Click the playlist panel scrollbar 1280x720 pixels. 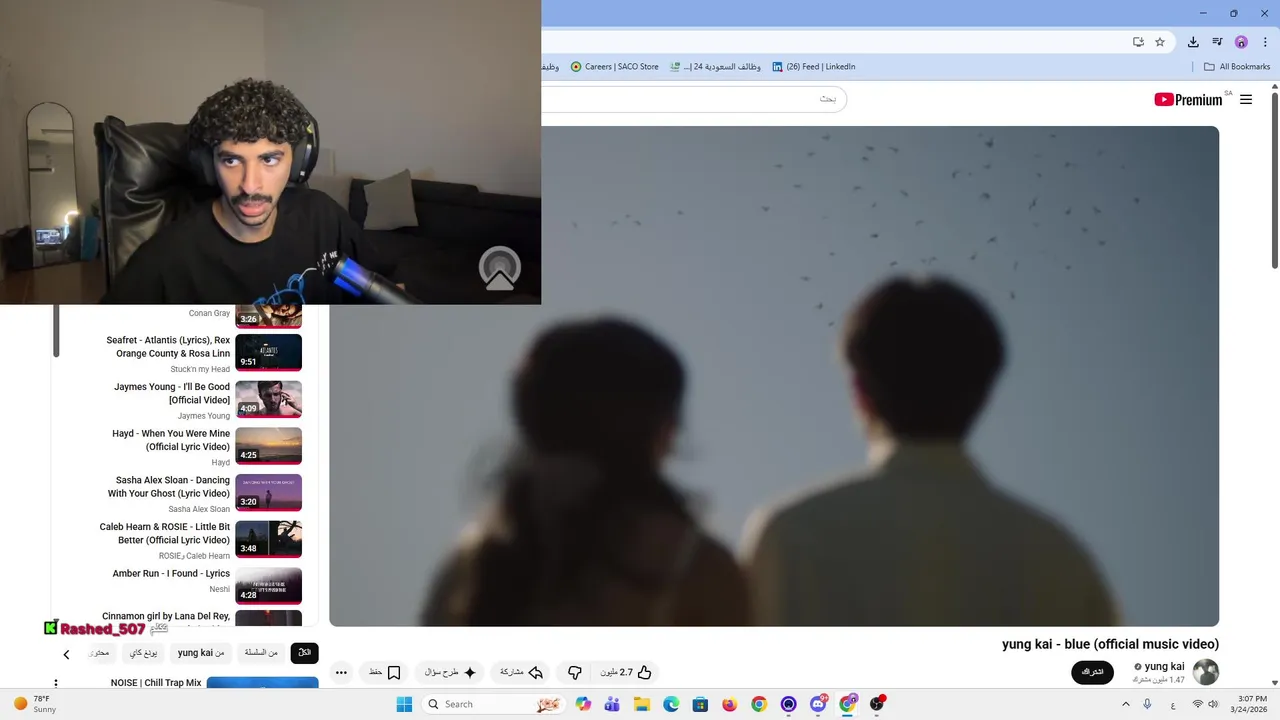pyautogui.click(x=56, y=330)
